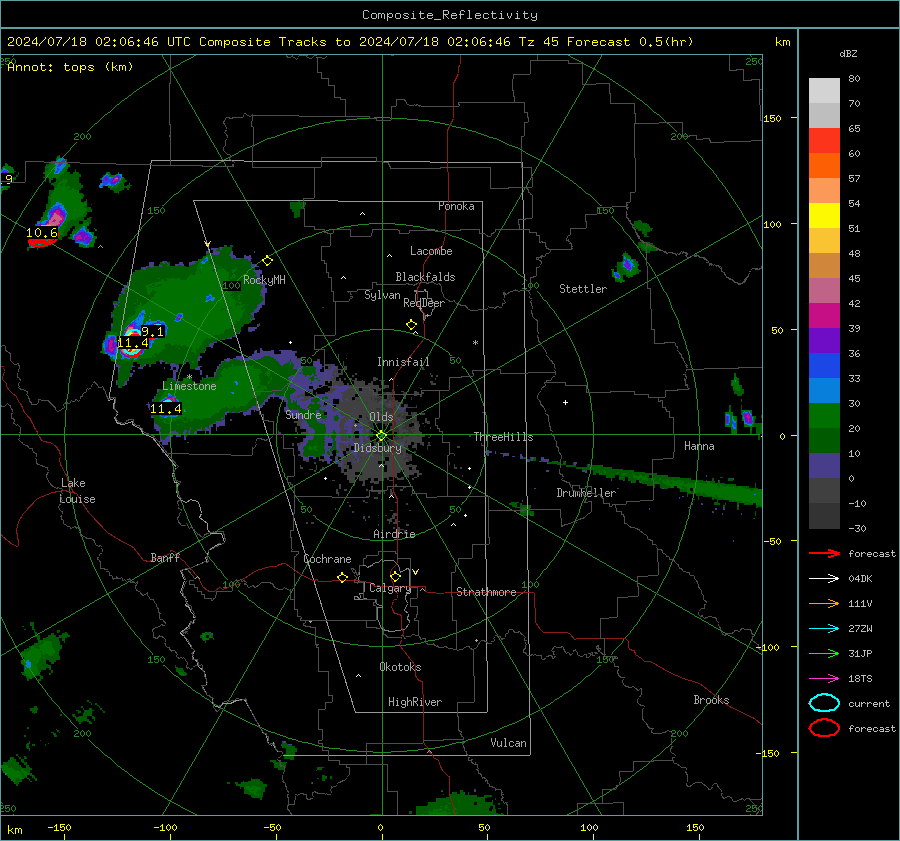
Task: Click the Lake Louise label
Action: click(77, 491)
